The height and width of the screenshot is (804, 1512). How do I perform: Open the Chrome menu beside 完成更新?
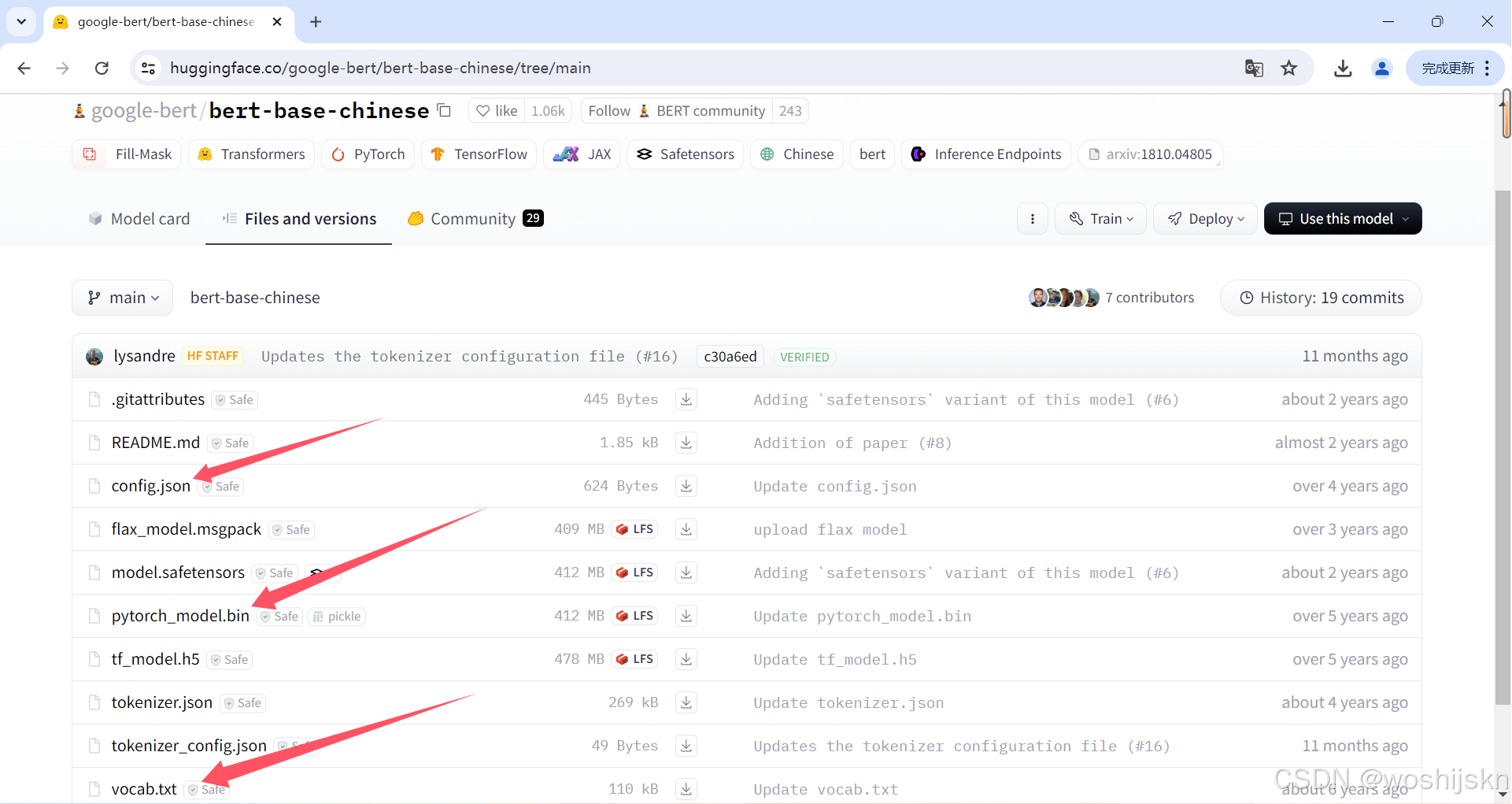point(1487,69)
